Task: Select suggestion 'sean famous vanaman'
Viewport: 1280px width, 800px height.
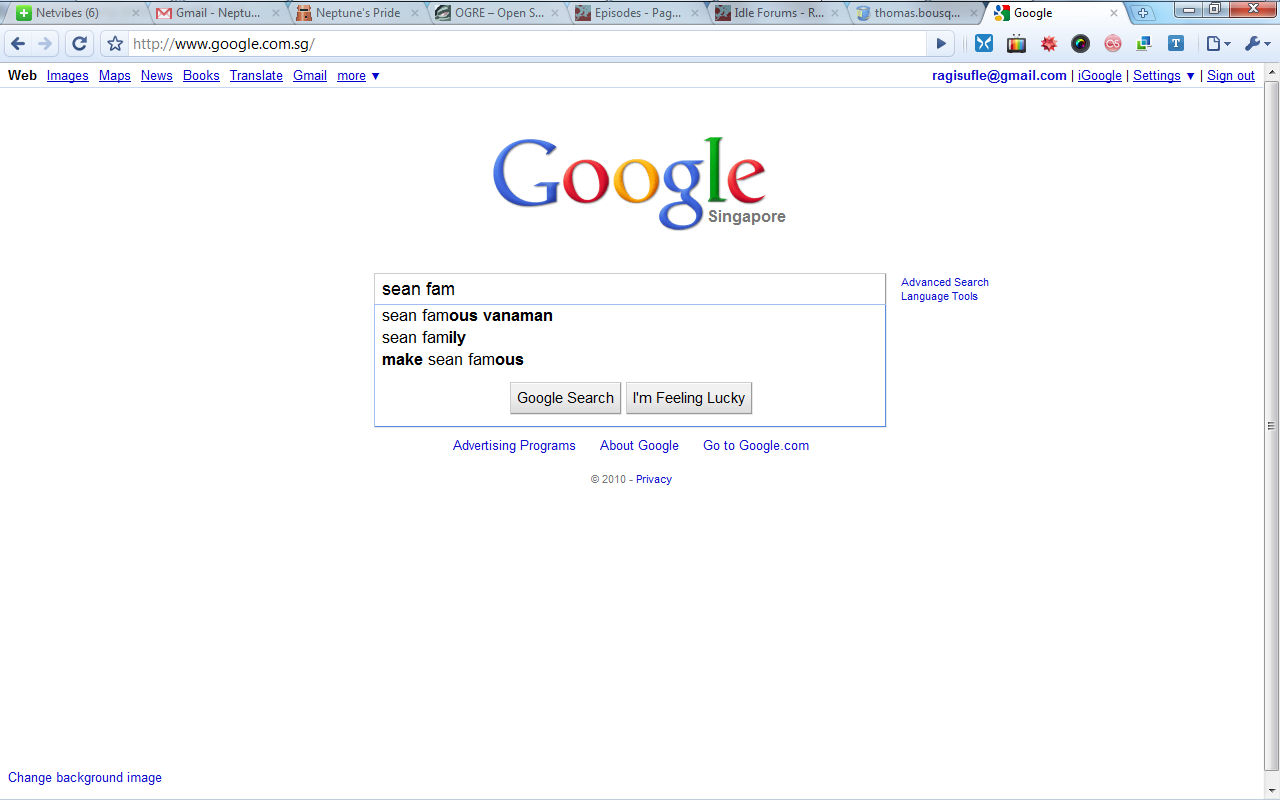Action: point(630,316)
